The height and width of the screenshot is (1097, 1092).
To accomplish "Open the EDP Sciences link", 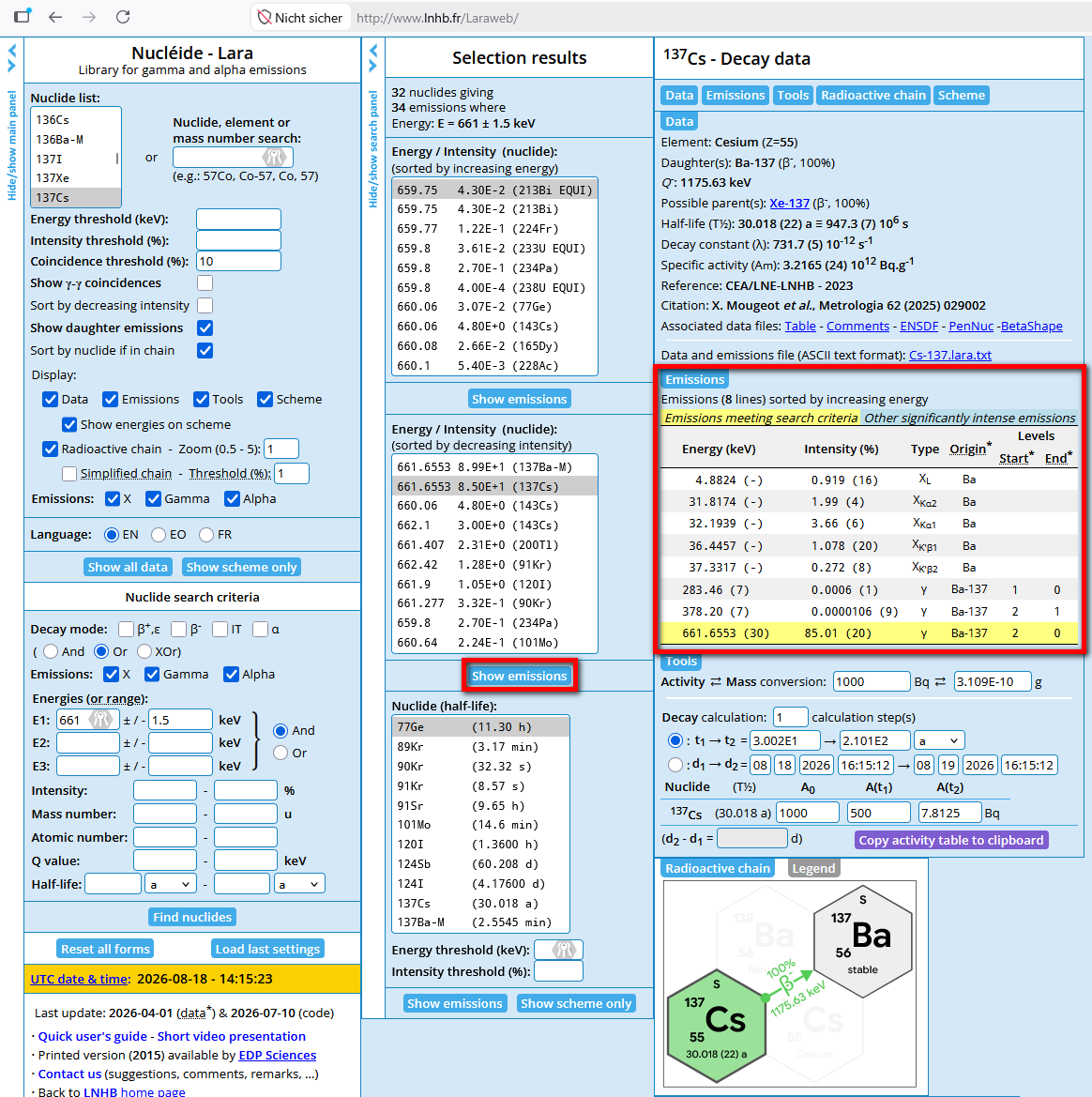I will tap(277, 1055).
